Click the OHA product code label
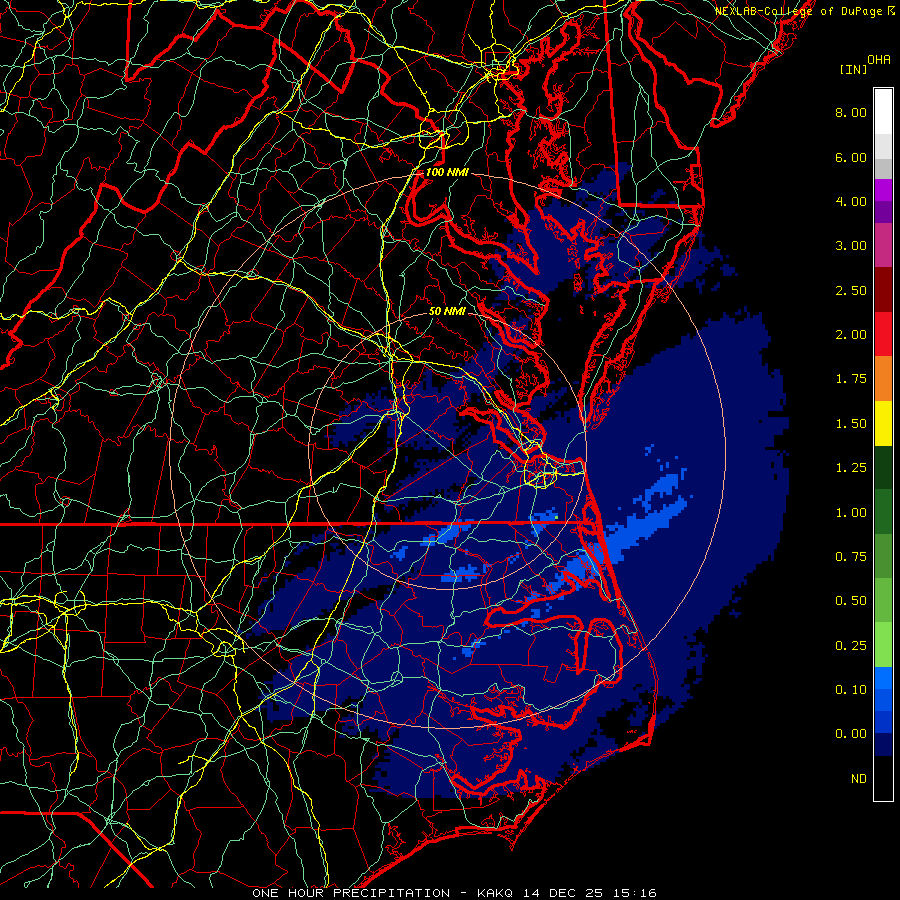Viewport: 900px width, 900px height. 879,60
